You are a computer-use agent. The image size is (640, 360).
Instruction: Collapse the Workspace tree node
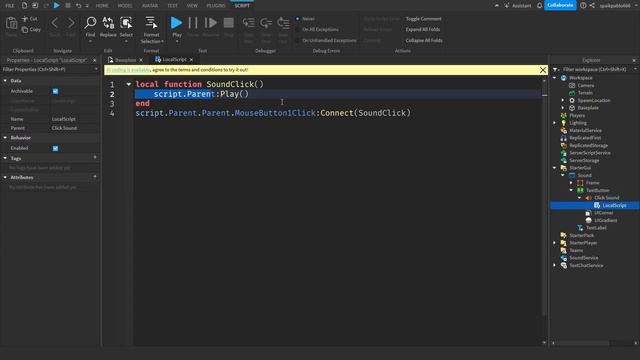click(x=555, y=78)
